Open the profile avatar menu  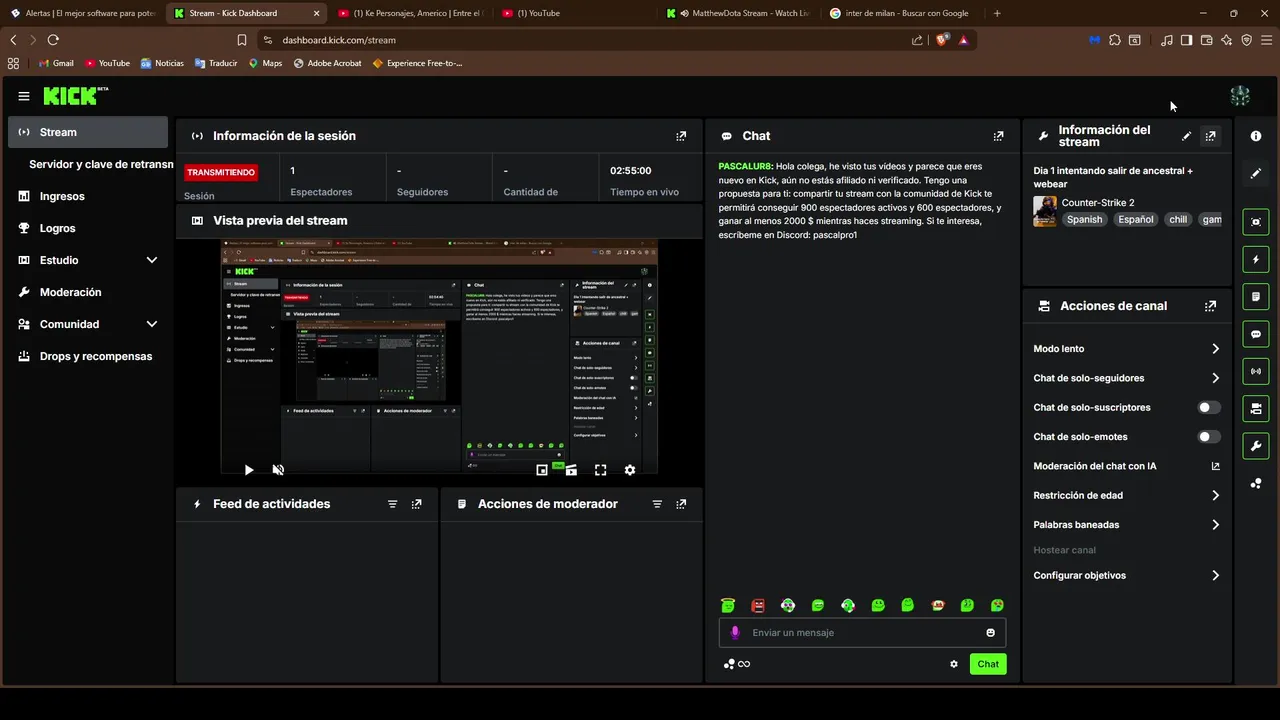pyautogui.click(x=1240, y=96)
